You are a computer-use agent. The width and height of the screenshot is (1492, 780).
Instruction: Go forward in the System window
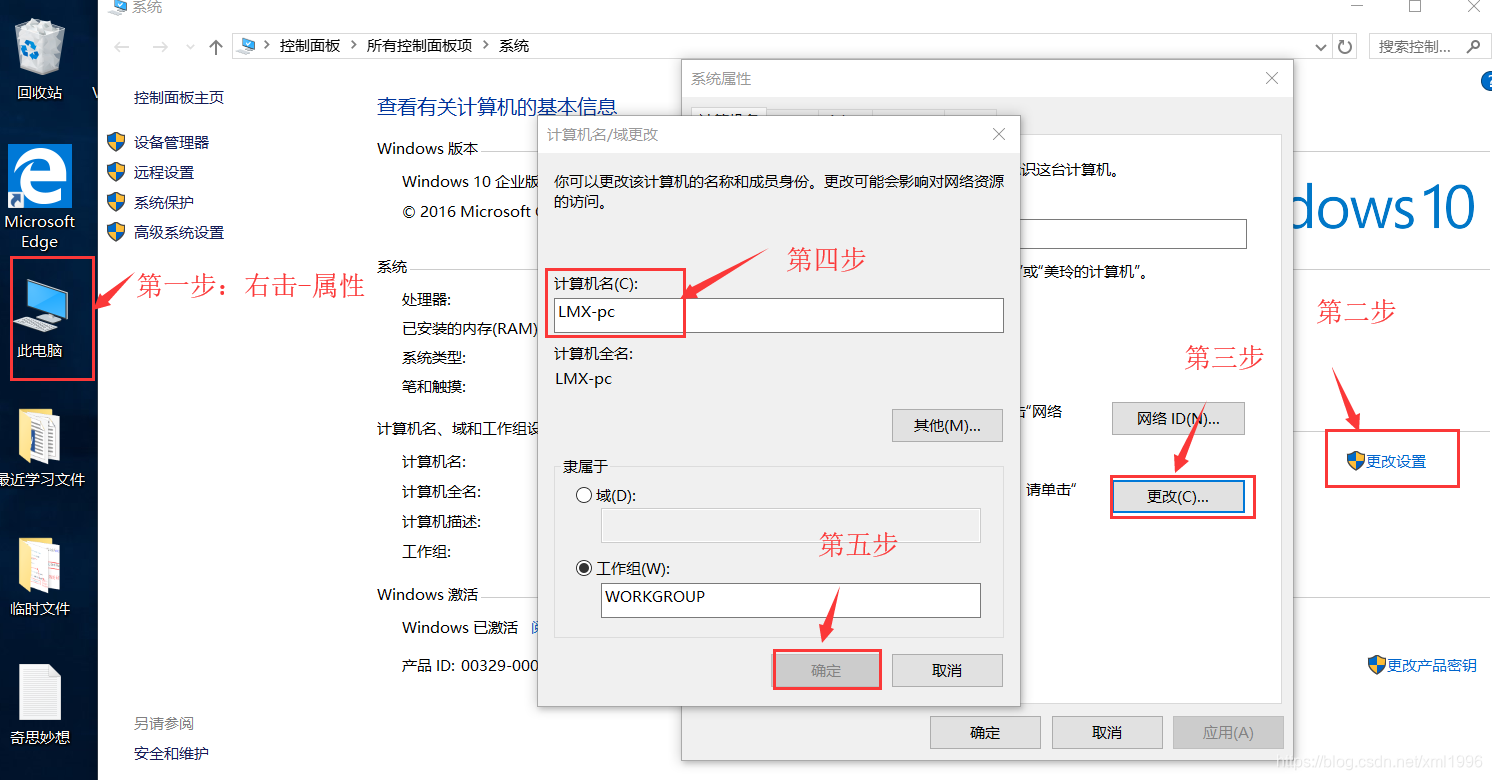(159, 47)
